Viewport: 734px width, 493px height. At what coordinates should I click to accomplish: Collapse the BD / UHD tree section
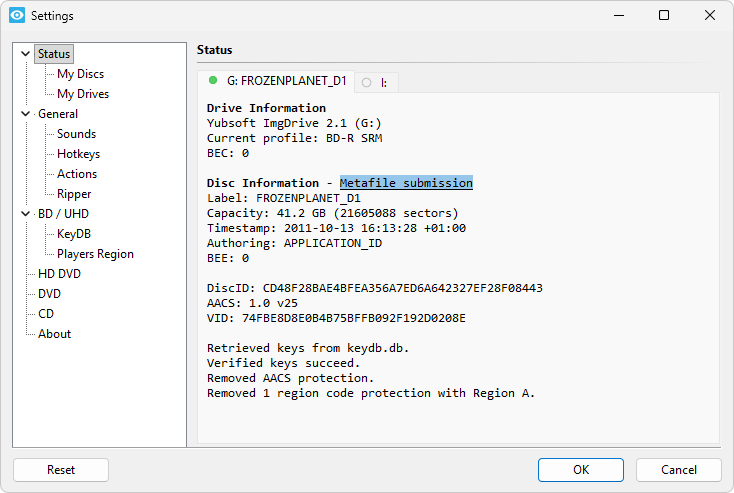[26, 214]
